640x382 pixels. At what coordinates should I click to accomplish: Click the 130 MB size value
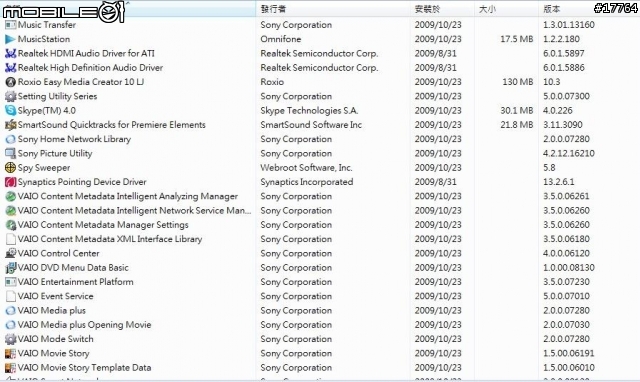click(x=518, y=82)
